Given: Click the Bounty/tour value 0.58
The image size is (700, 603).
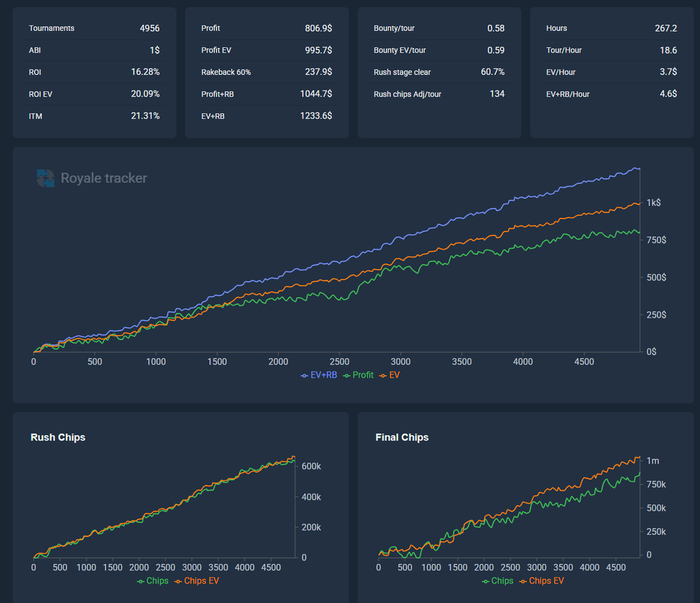Looking at the screenshot, I should pos(496,28).
